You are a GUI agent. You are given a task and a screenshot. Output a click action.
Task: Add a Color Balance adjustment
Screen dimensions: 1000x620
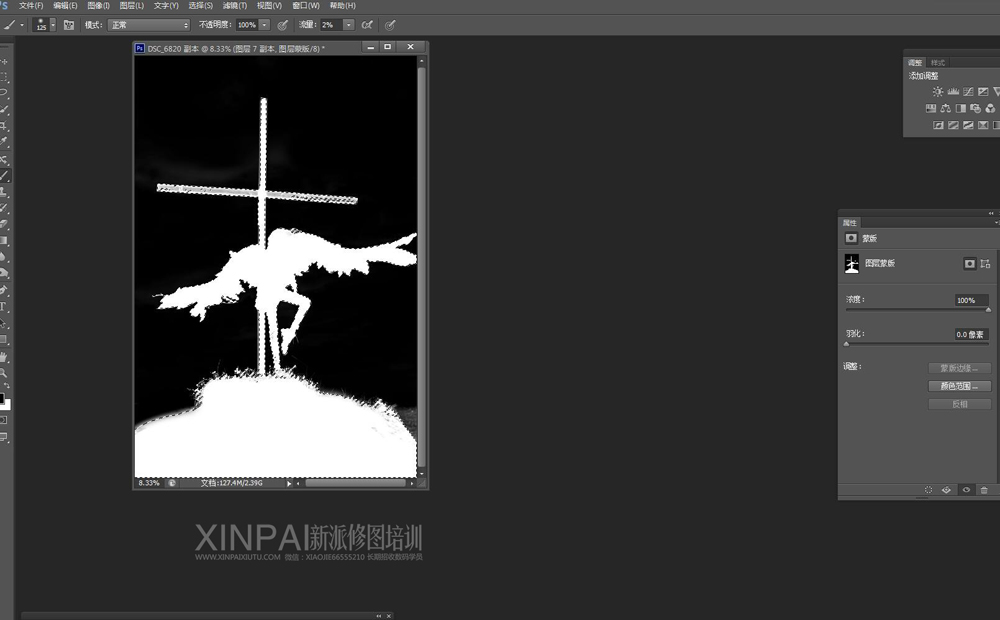(946, 108)
